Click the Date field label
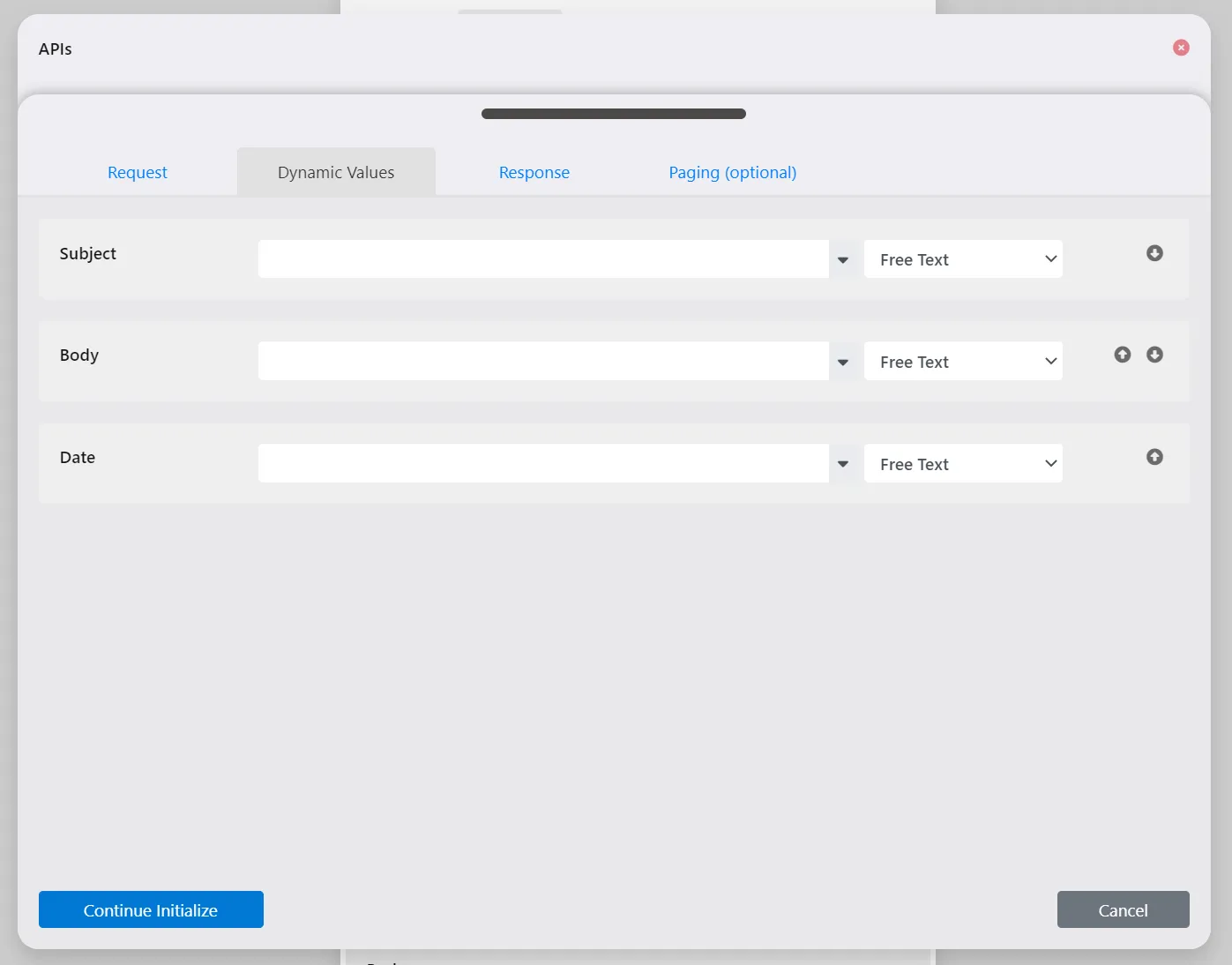The width and height of the screenshot is (1232, 965). (x=78, y=457)
